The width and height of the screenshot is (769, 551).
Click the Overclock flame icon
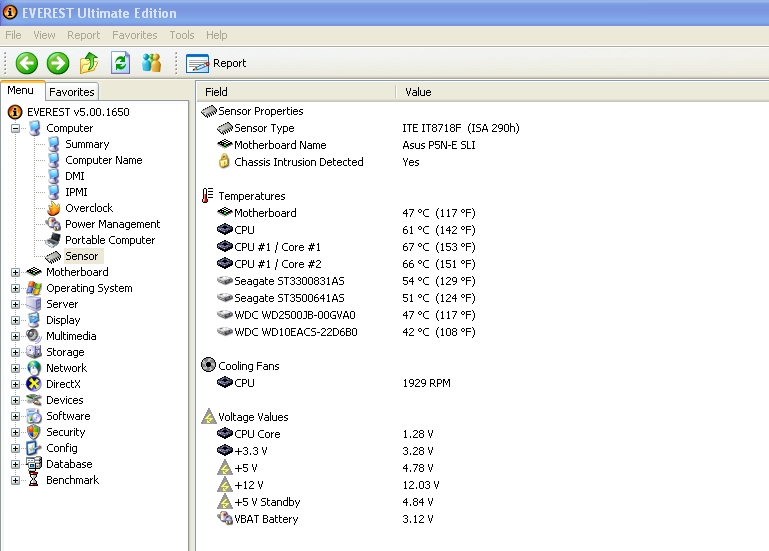(53, 208)
